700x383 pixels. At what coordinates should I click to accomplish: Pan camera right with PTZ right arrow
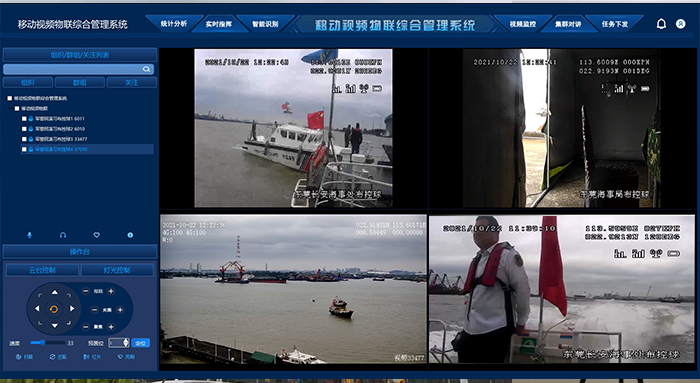click(x=71, y=308)
